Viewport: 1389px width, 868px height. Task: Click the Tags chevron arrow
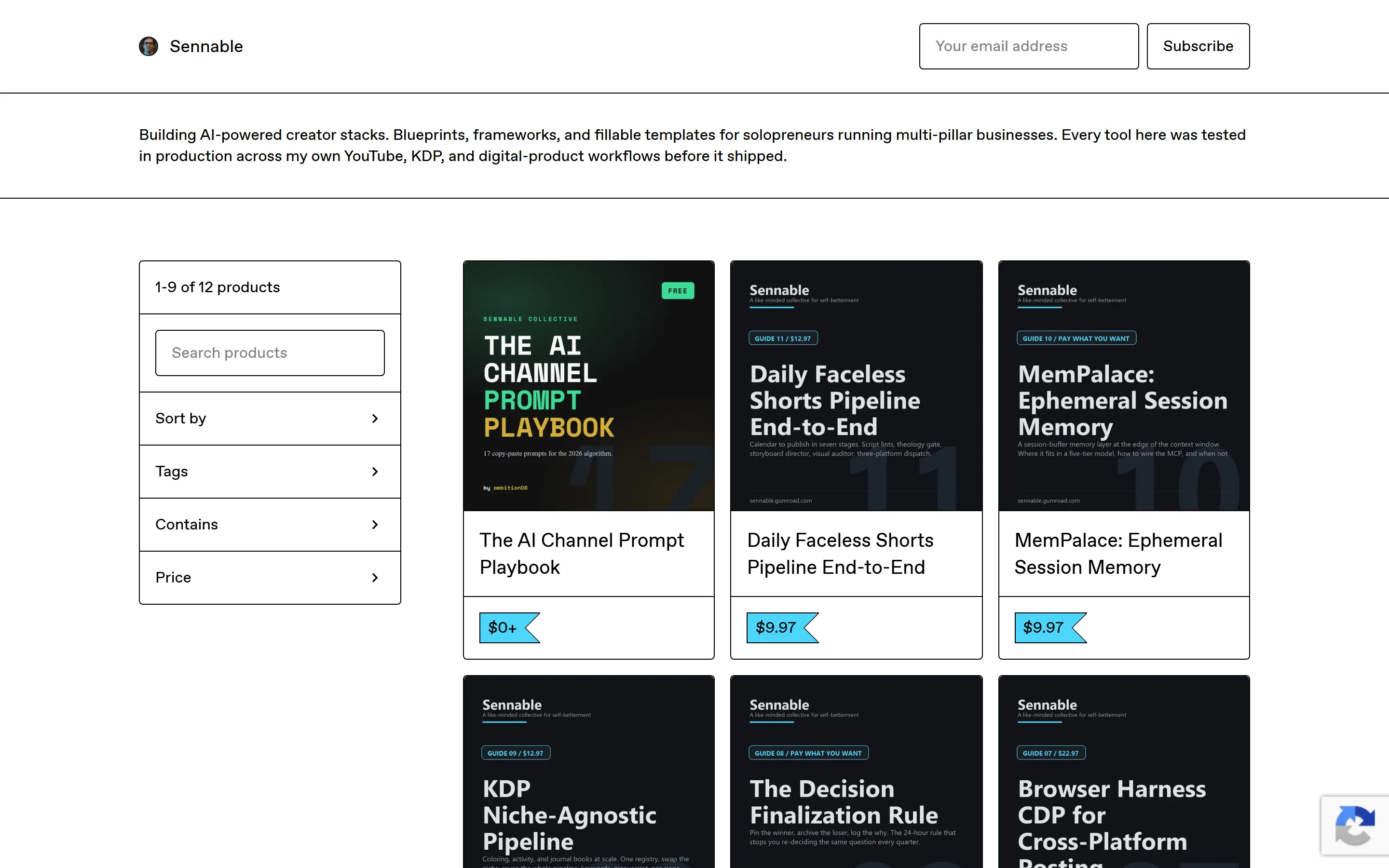pyautogui.click(x=375, y=471)
